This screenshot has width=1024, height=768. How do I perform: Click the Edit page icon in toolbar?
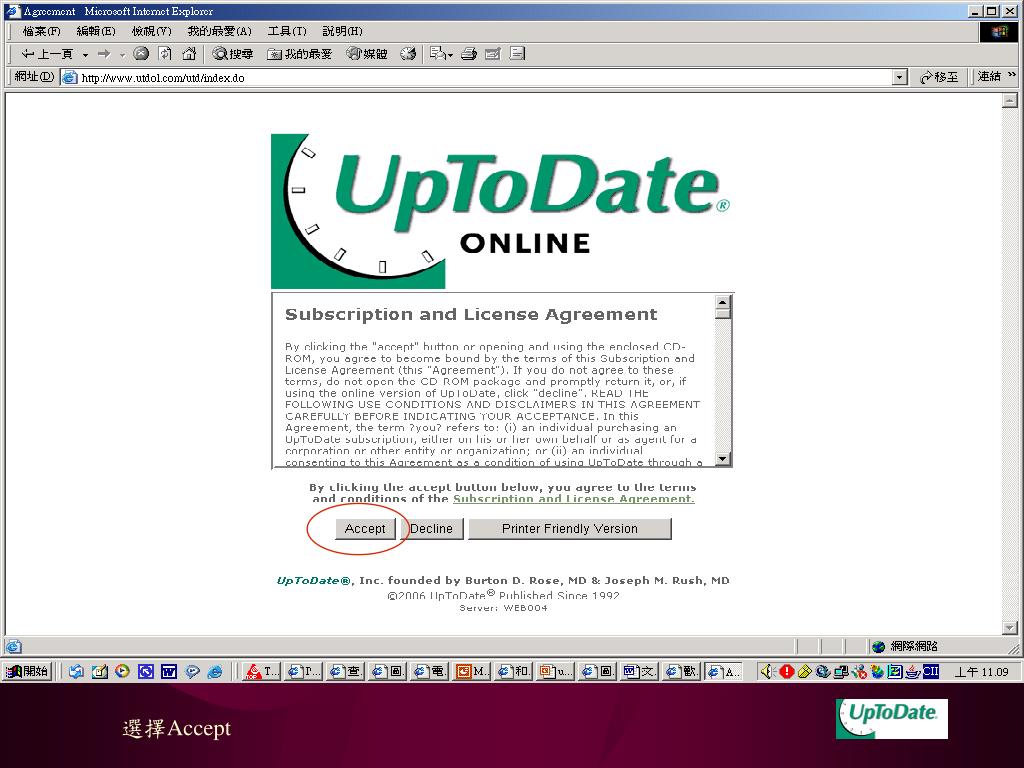[x=493, y=54]
